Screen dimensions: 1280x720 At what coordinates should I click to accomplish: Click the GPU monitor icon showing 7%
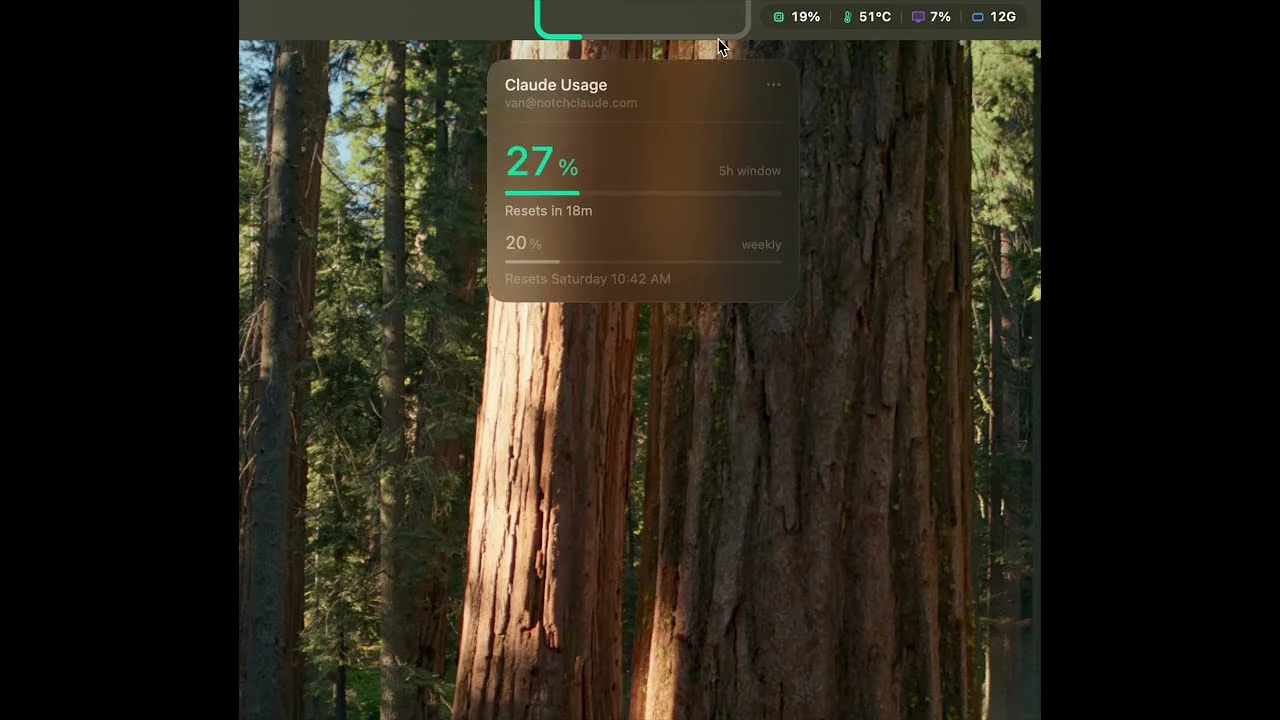click(x=918, y=17)
